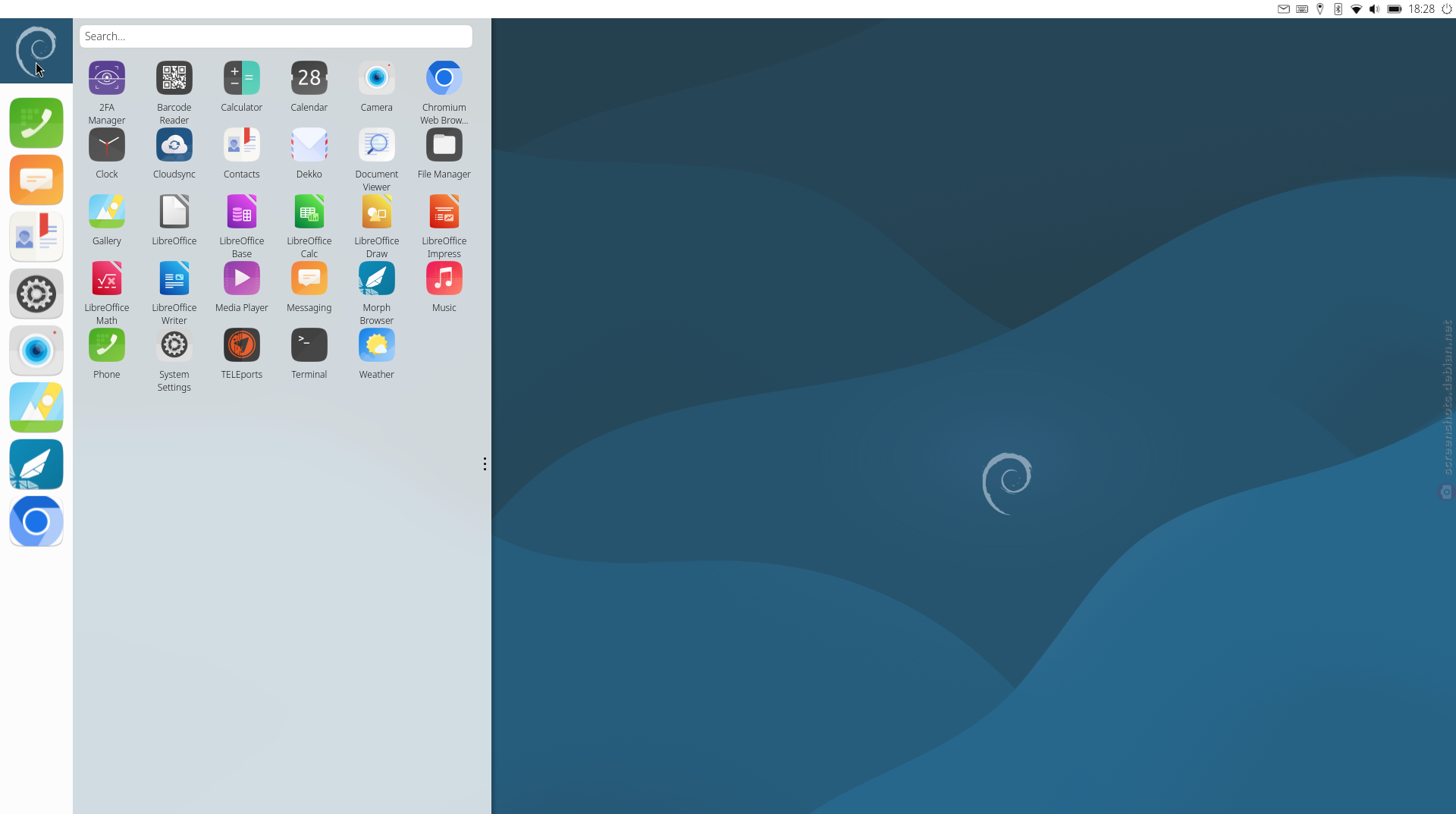Click the app drawer Search field
The image size is (1456, 814).
pos(276,36)
